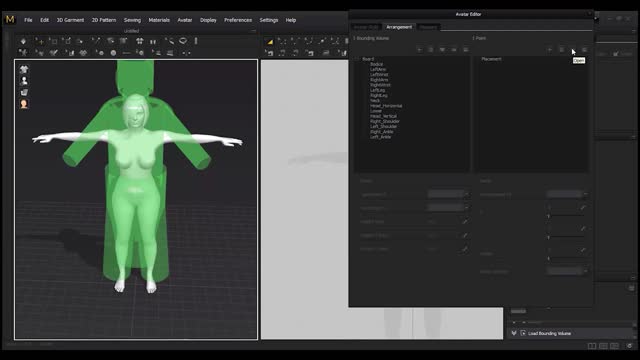The width and height of the screenshot is (640, 360).
Task: Switch to the first Avatar Editor tab
Action: (366, 27)
